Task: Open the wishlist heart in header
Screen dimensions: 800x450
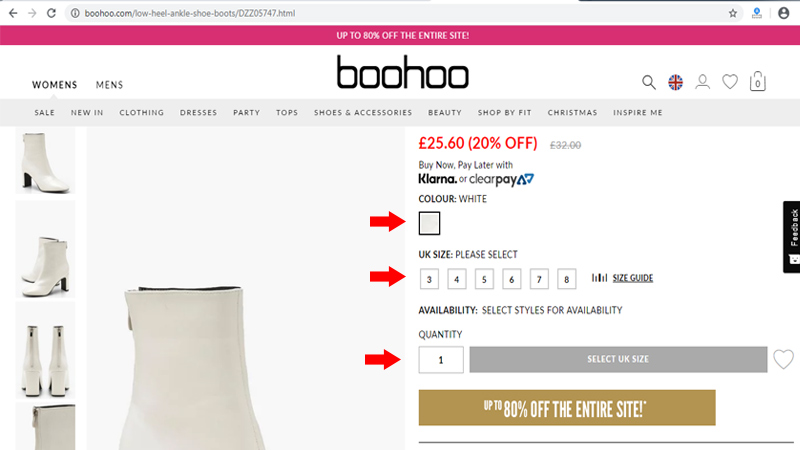Action: coord(730,82)
